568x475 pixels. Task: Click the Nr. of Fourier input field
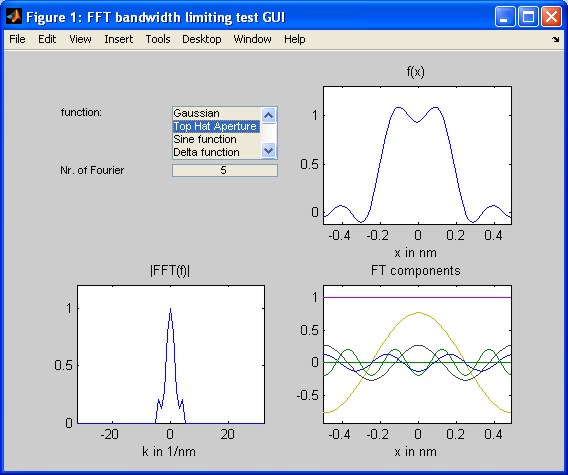[225, 170]
